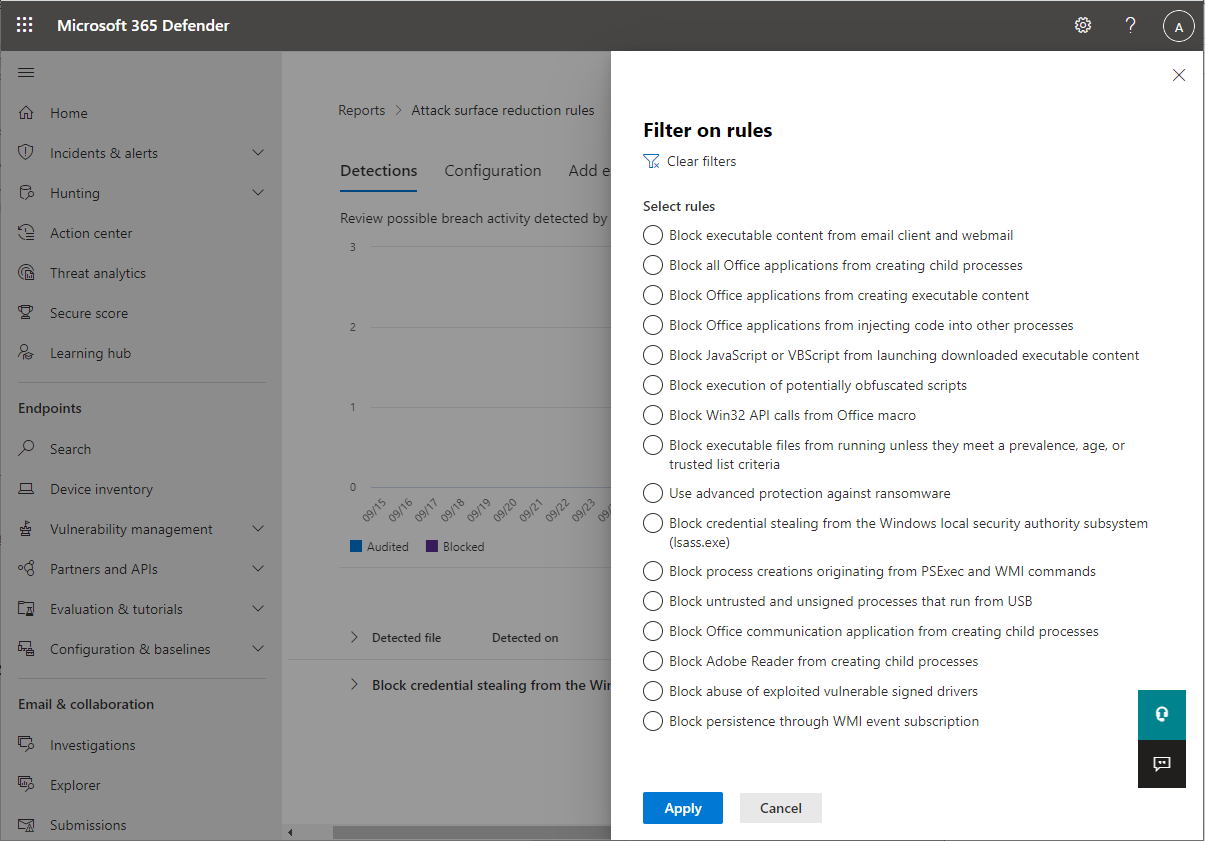Click the Clear filters link

[x=701, y=161]
